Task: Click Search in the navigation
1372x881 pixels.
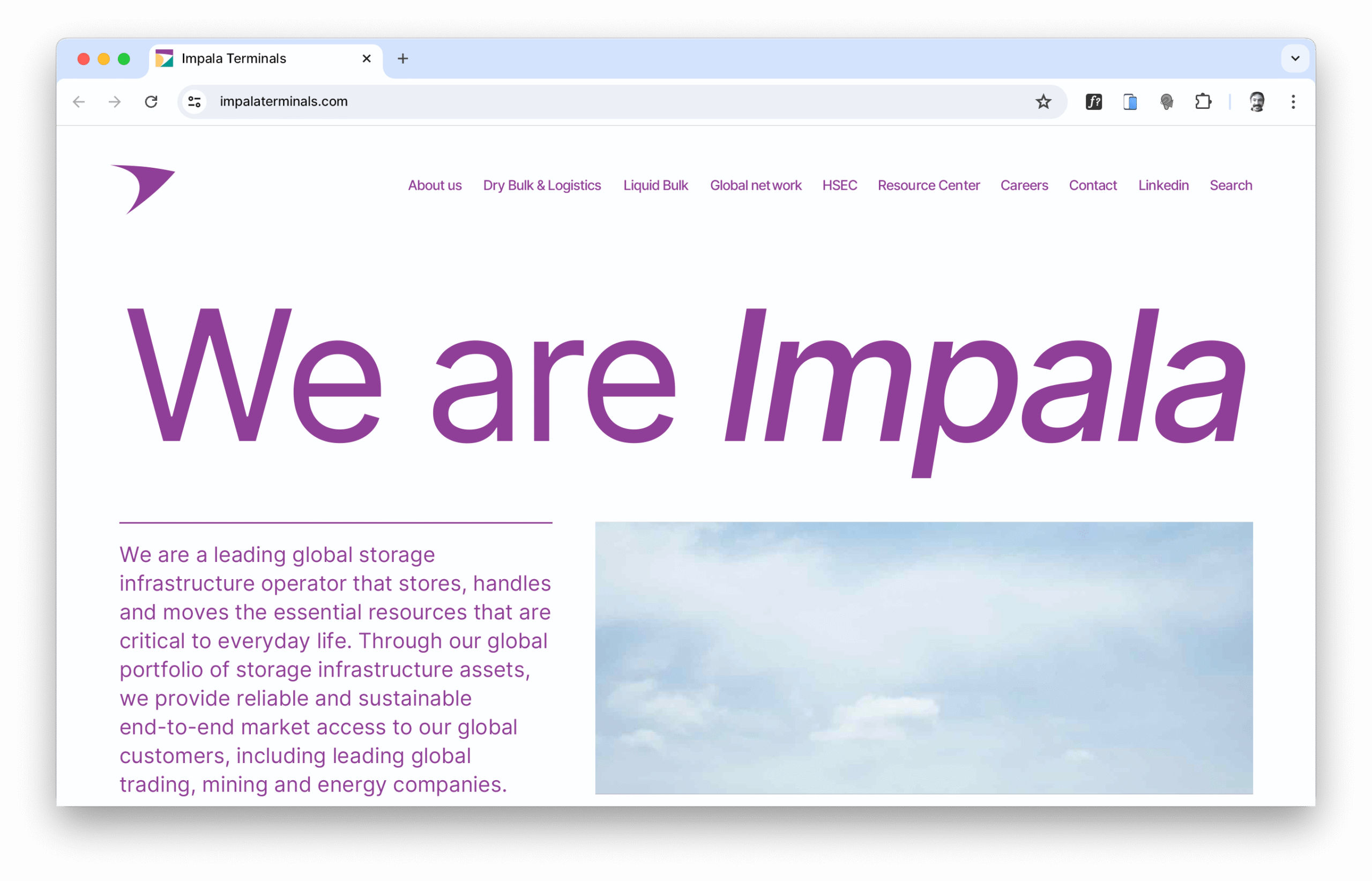Action: (1231, 186)
